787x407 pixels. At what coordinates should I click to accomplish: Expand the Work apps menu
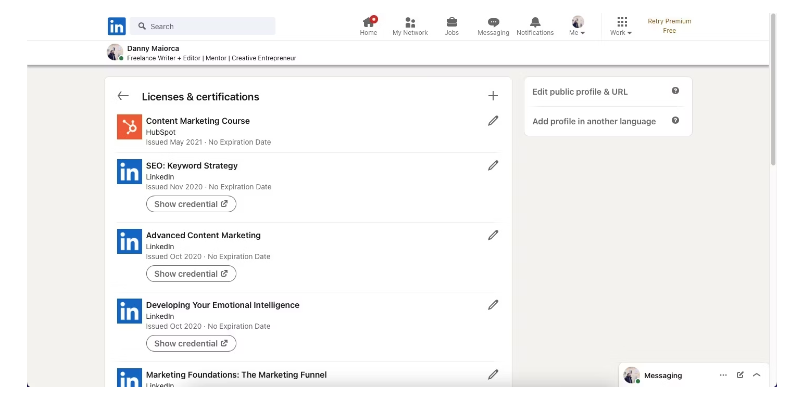click(x=621, y=26)
